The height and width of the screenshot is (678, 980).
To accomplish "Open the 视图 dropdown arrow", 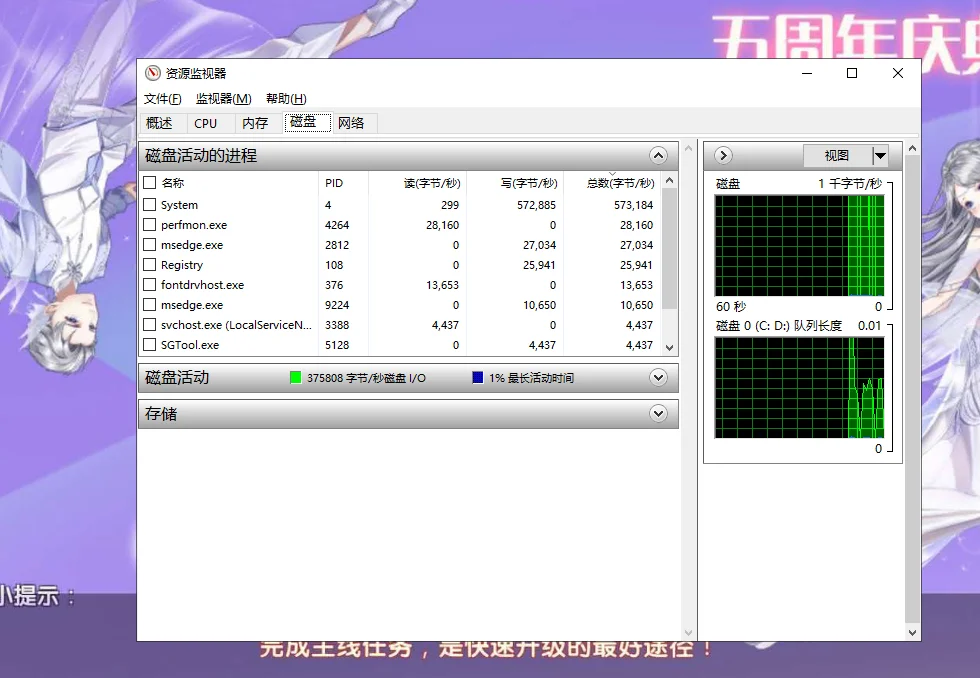I will [x=880, y=156].
